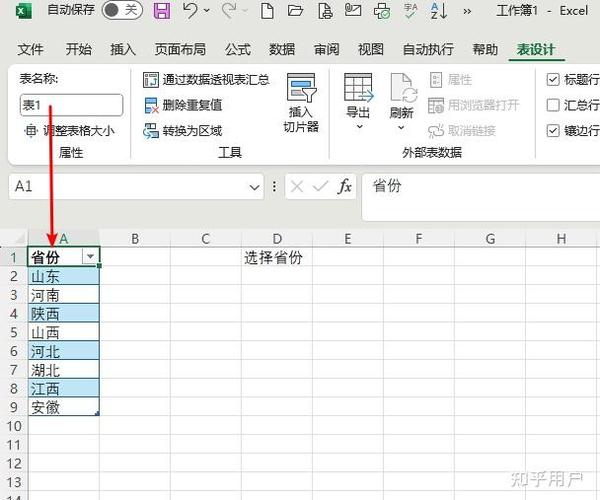Click the Name Box showing A1

pyautogui.click(x=128, y=187)
